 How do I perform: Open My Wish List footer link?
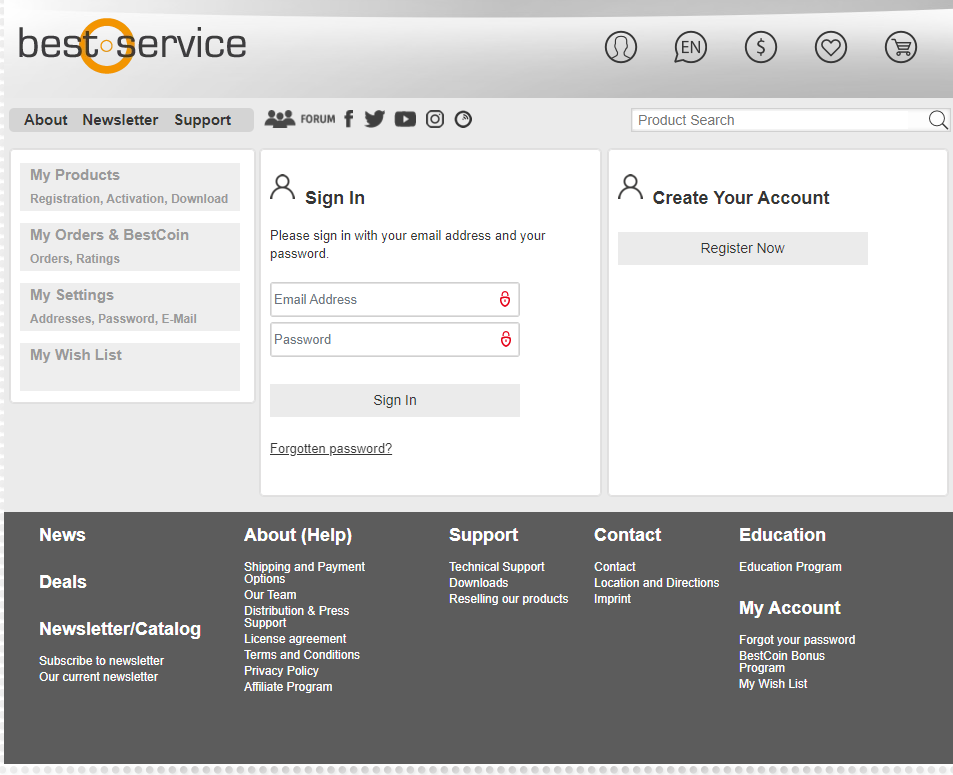[773, 684]
